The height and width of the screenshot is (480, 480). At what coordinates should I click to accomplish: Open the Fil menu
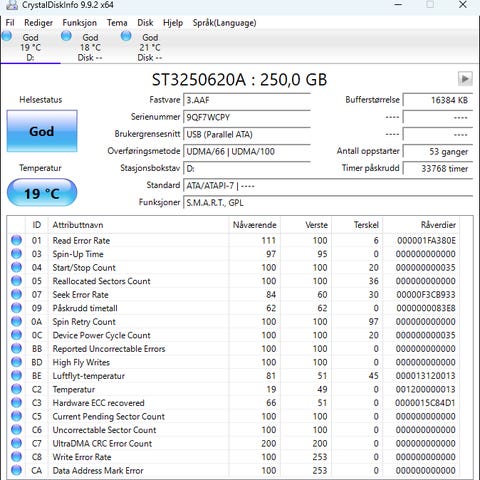tap(10, 23)
